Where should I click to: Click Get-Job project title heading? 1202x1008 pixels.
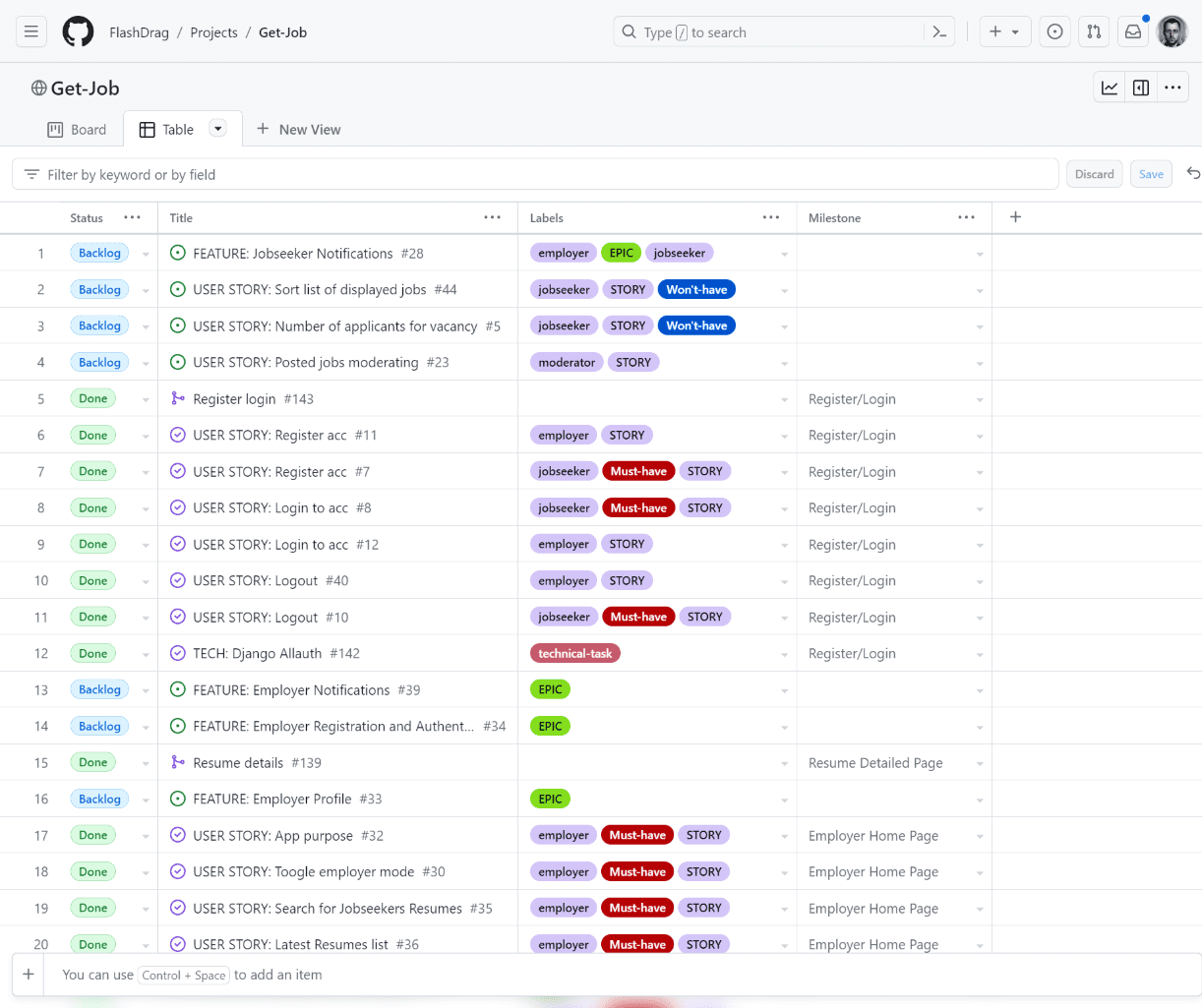tap(86, 88)
